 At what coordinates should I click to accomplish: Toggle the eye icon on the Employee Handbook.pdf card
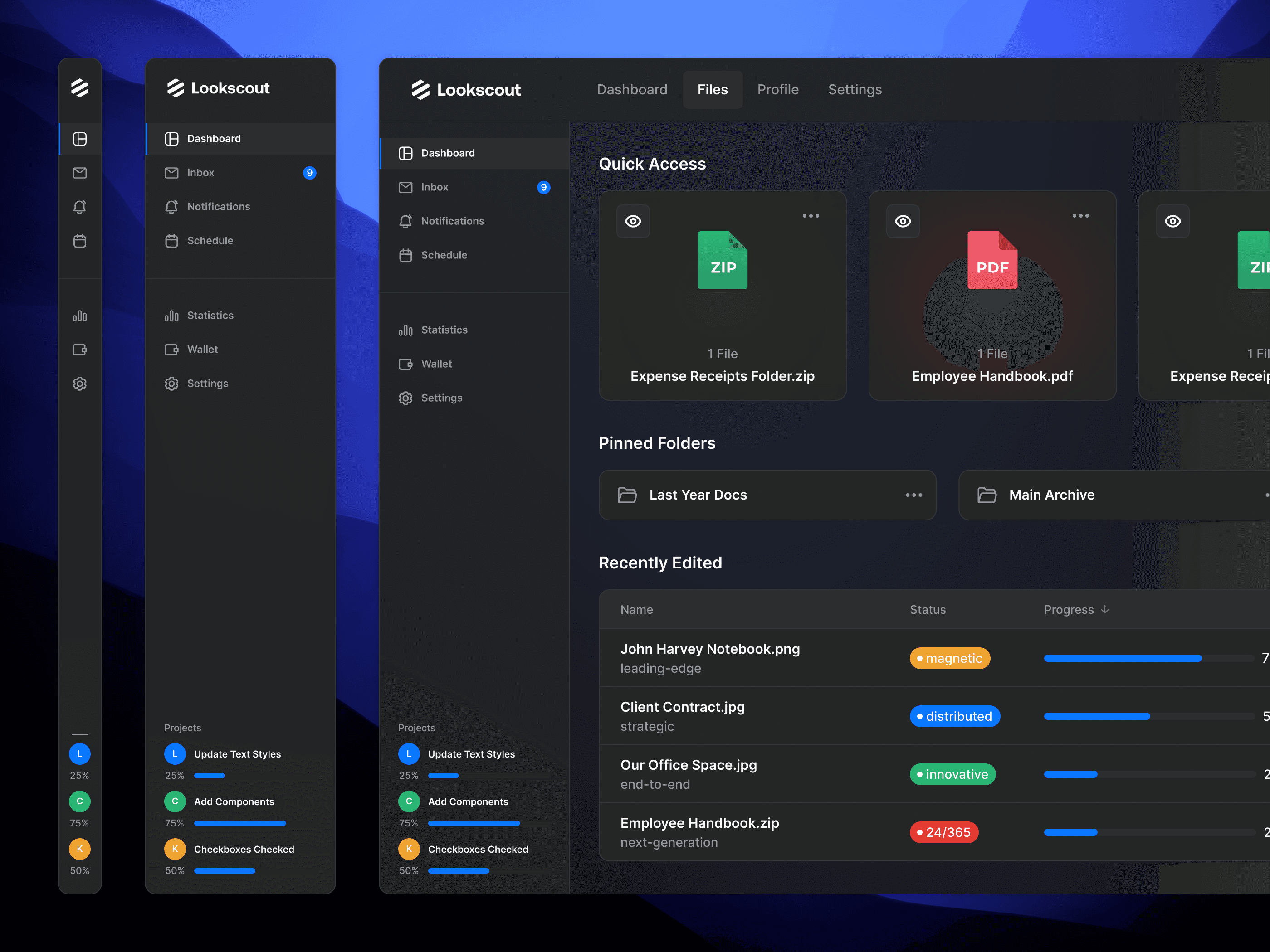pyautogui.click(x=903, y=221)
